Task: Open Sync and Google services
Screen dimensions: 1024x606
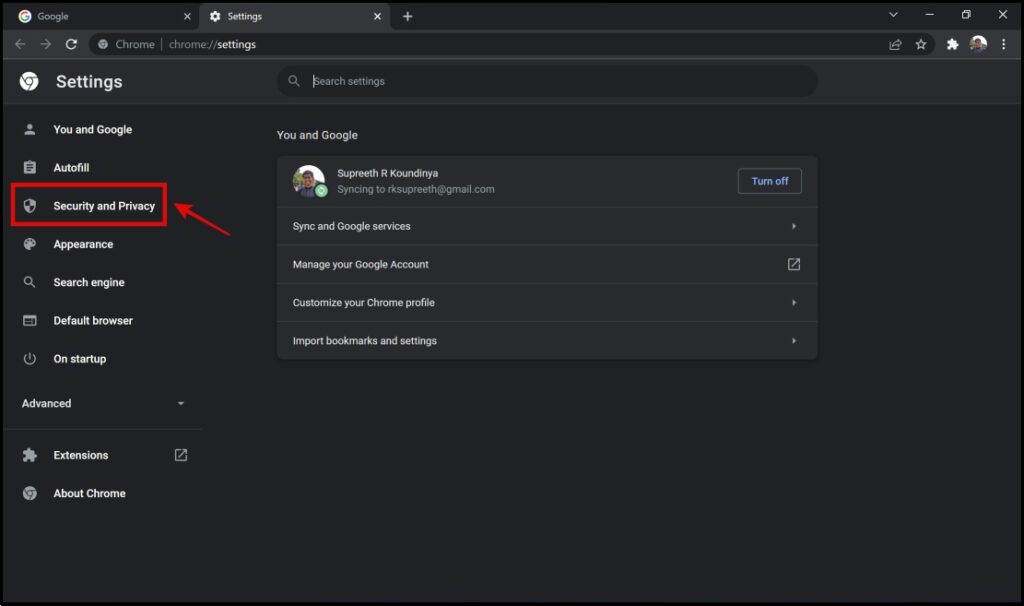Action: [x=547, y=226]
